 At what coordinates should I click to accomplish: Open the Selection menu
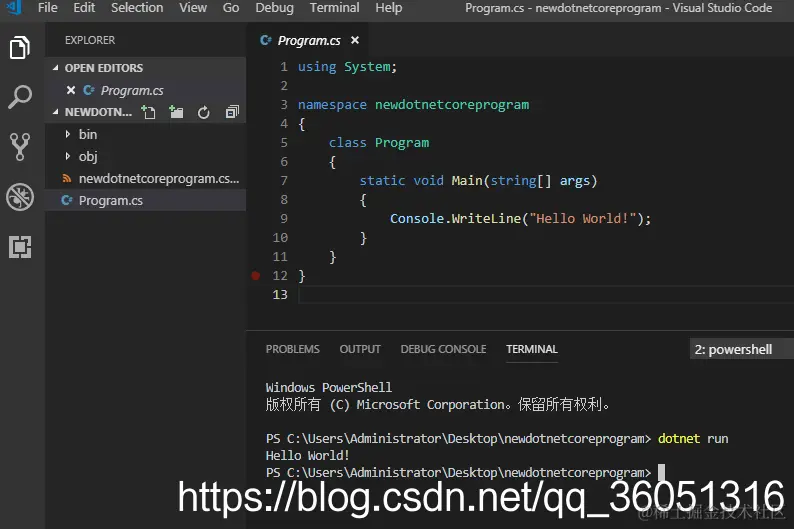click(x=137, y=8)
